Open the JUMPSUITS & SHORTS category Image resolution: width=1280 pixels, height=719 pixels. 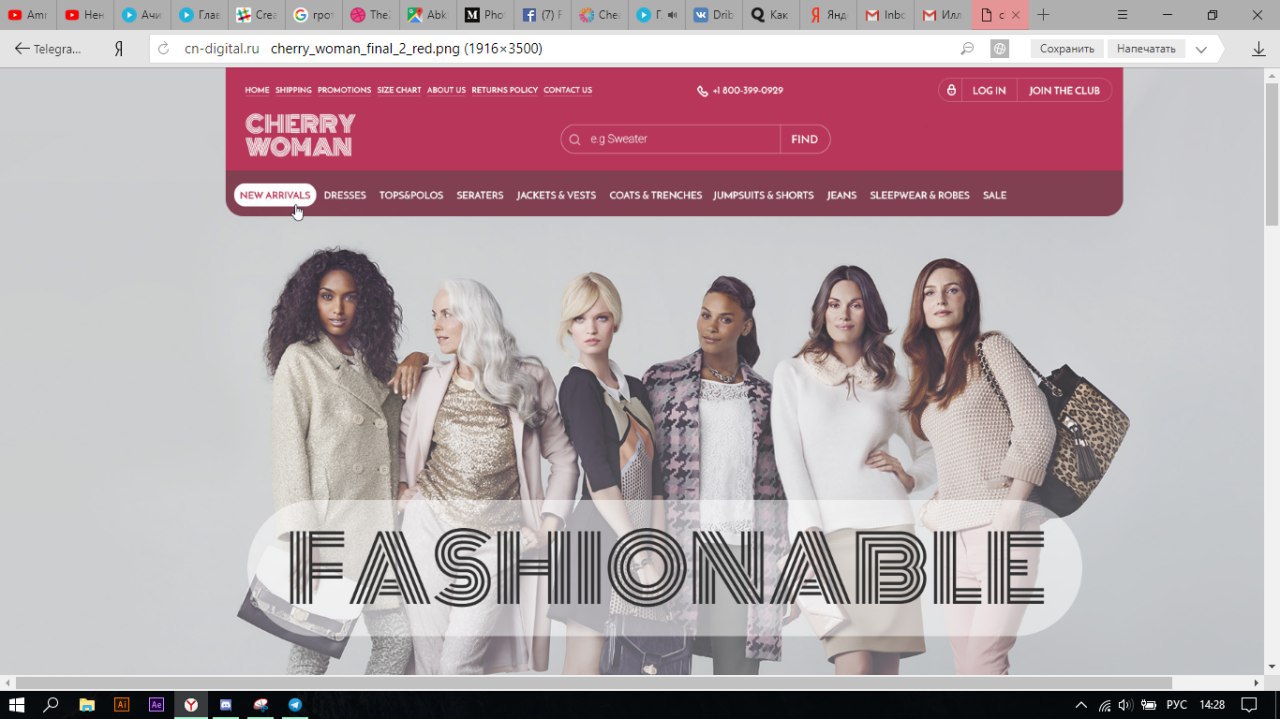click(764, 195)
